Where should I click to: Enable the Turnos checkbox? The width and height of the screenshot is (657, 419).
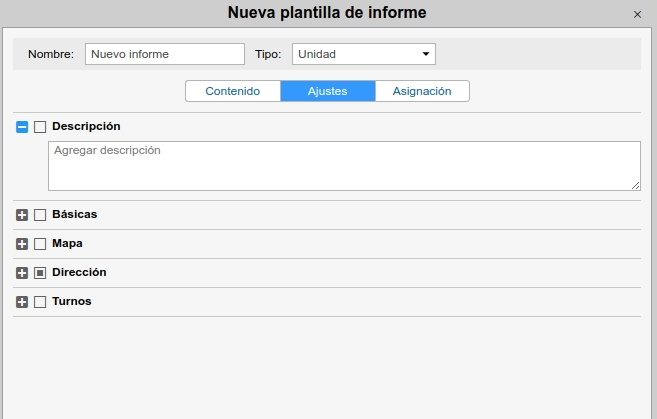(40, 302)
